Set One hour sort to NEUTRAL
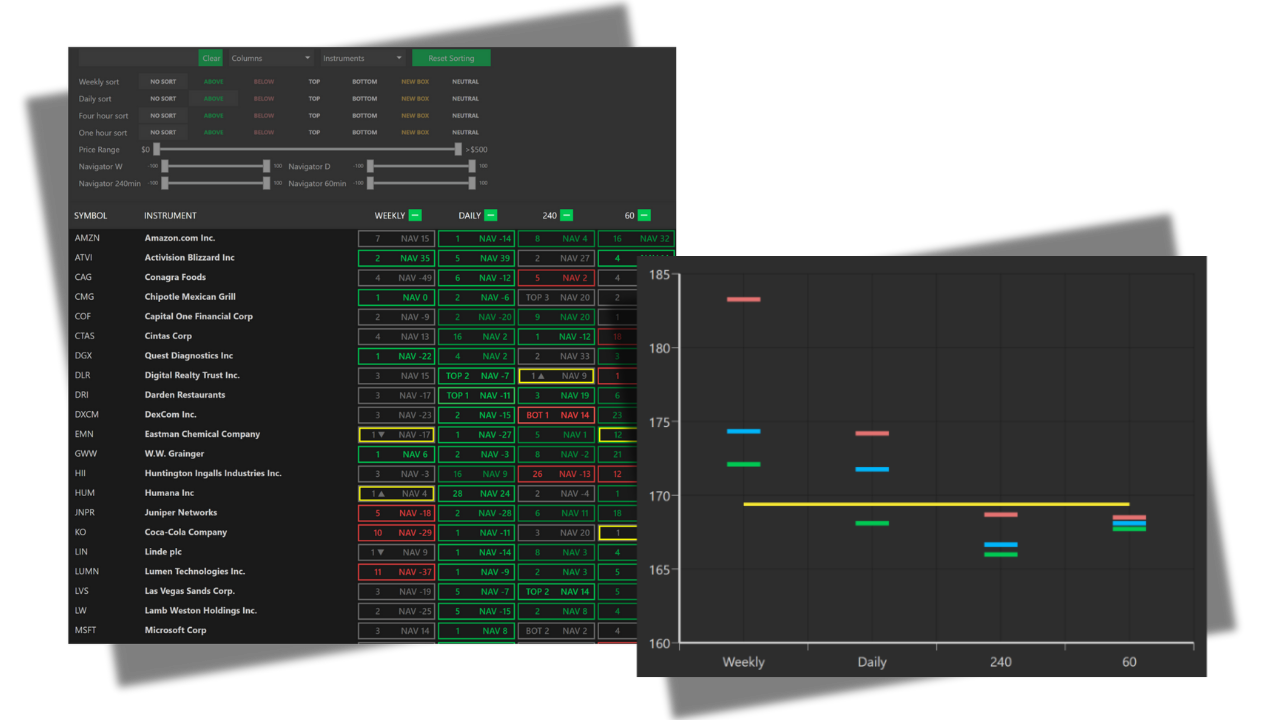The image size is (1280, 720). 465,132
